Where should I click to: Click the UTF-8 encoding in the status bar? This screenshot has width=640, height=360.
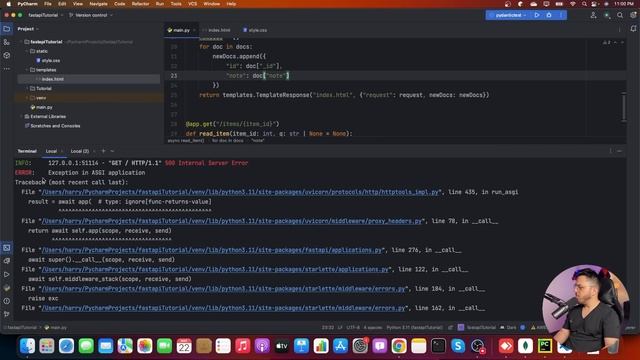pyautogui.click(x=353, y=327)
